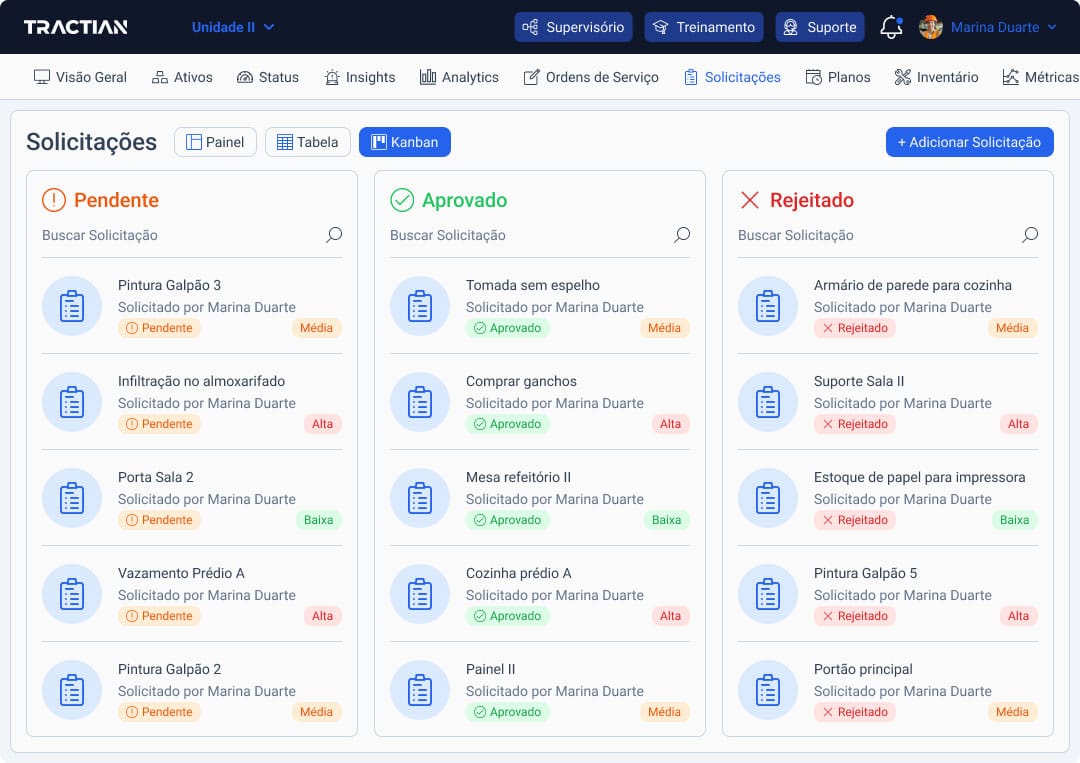Clipboard icon for Vazamento Prédio A
Image resolution: width=1080 pixels, height=763 pixels.
(72, 594)
